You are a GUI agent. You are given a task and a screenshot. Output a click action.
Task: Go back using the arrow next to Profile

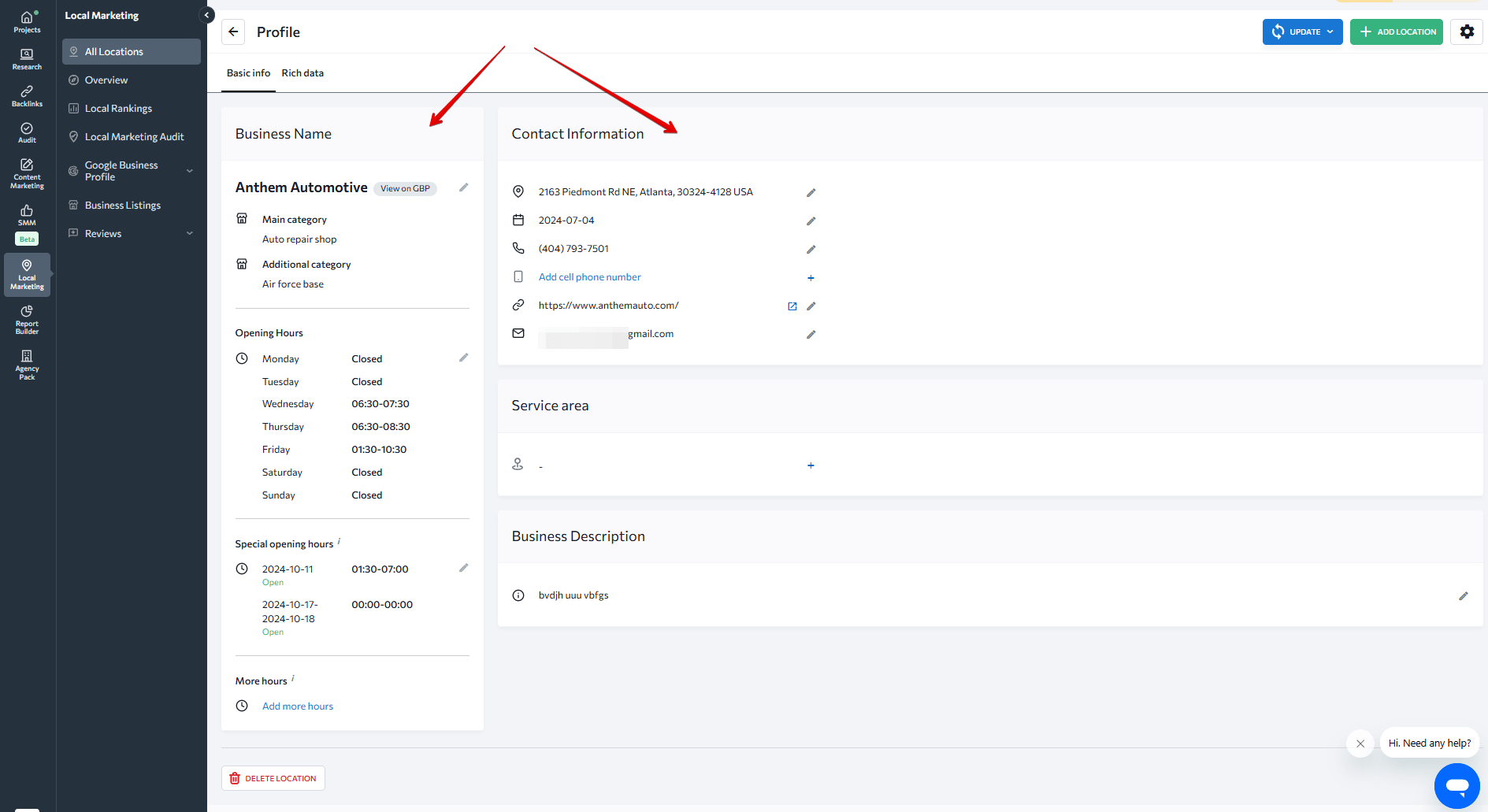233,32
